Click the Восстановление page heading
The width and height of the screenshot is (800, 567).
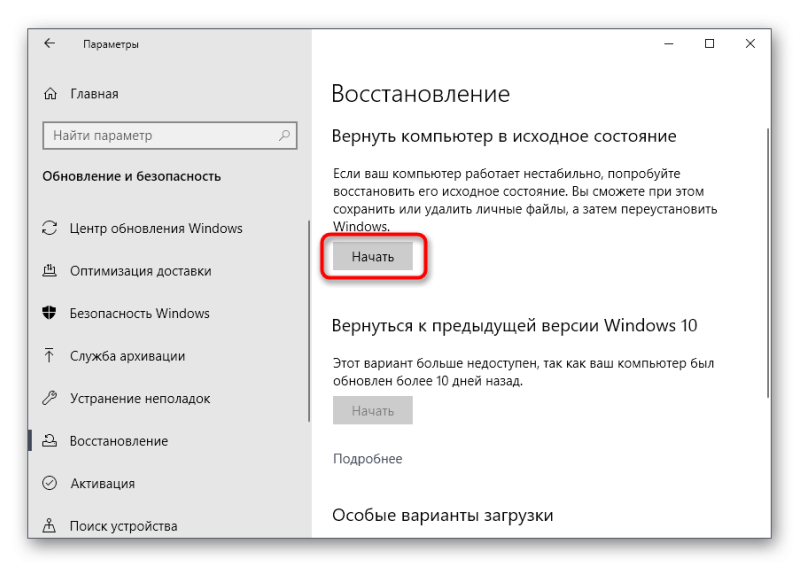pyautogui.click(x=420, y=94)
